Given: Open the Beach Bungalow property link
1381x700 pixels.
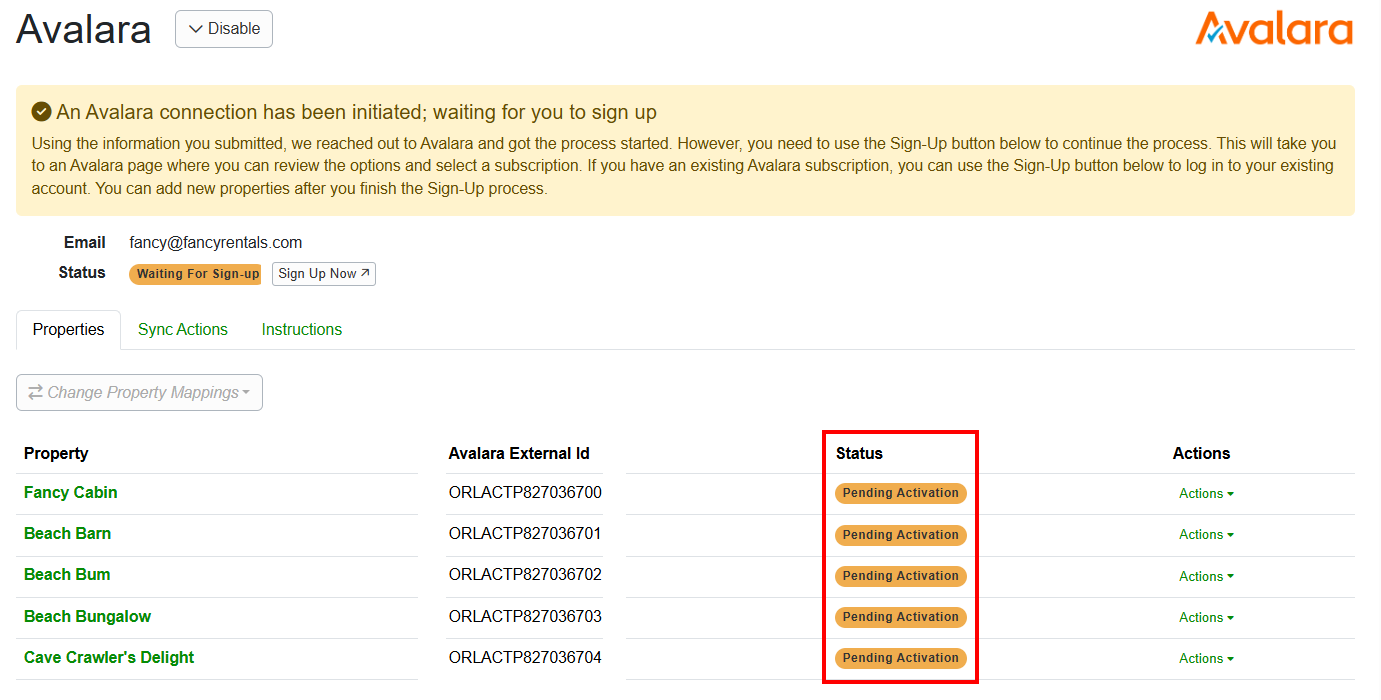Looking at the screenshot, I should (87, 616).
